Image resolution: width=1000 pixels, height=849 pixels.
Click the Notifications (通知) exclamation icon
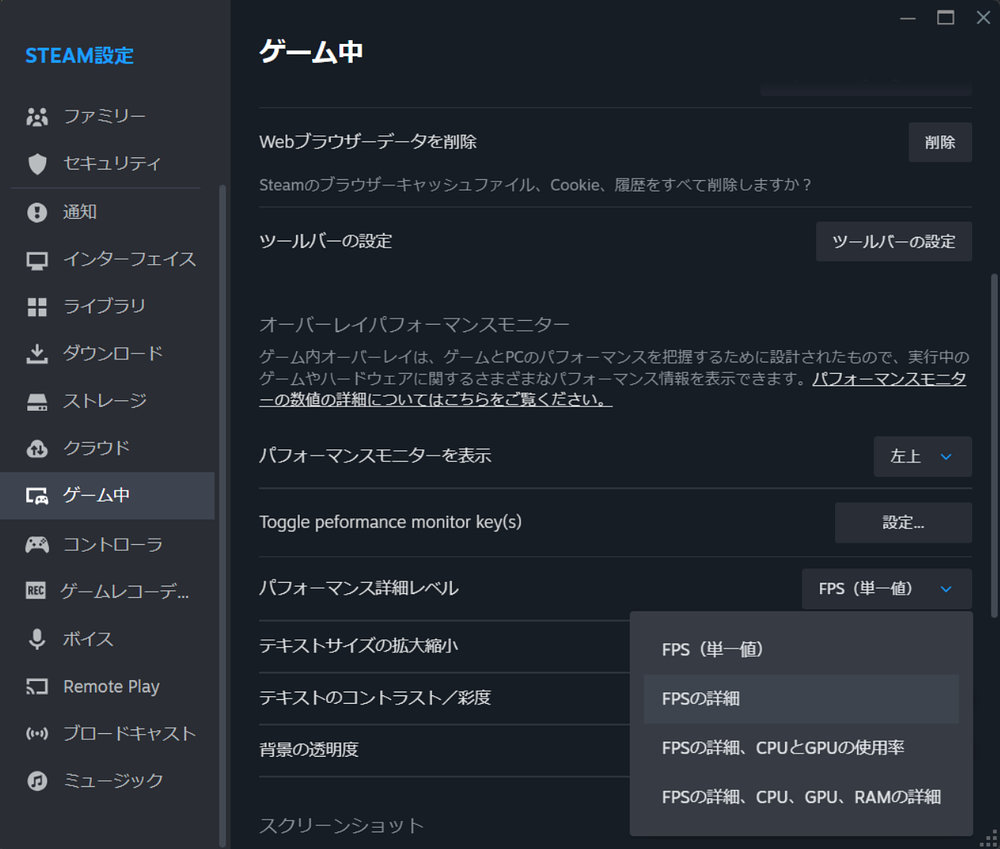37,212
